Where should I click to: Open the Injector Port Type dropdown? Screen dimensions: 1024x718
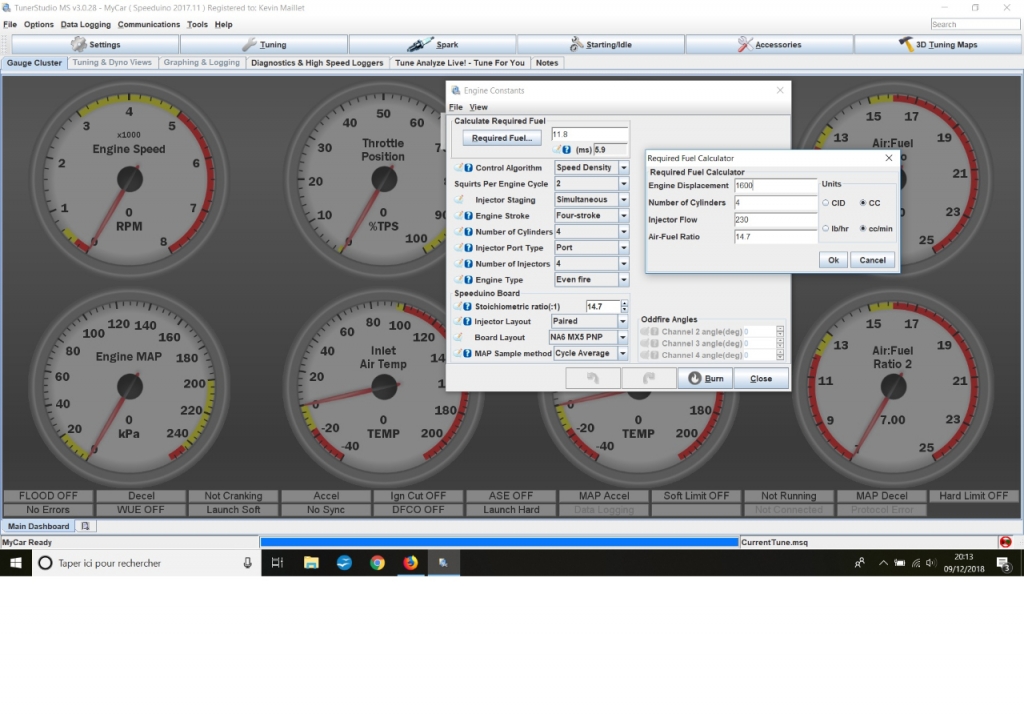click(x=624, y=248)
